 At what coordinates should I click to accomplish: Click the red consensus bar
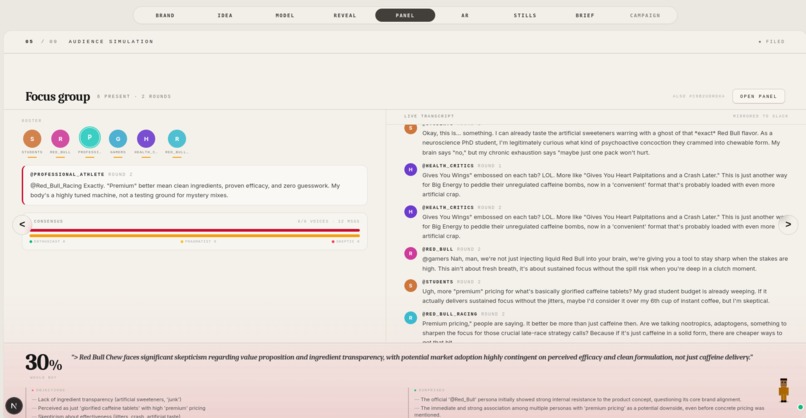pyautogui.click(x=195, y=230)
